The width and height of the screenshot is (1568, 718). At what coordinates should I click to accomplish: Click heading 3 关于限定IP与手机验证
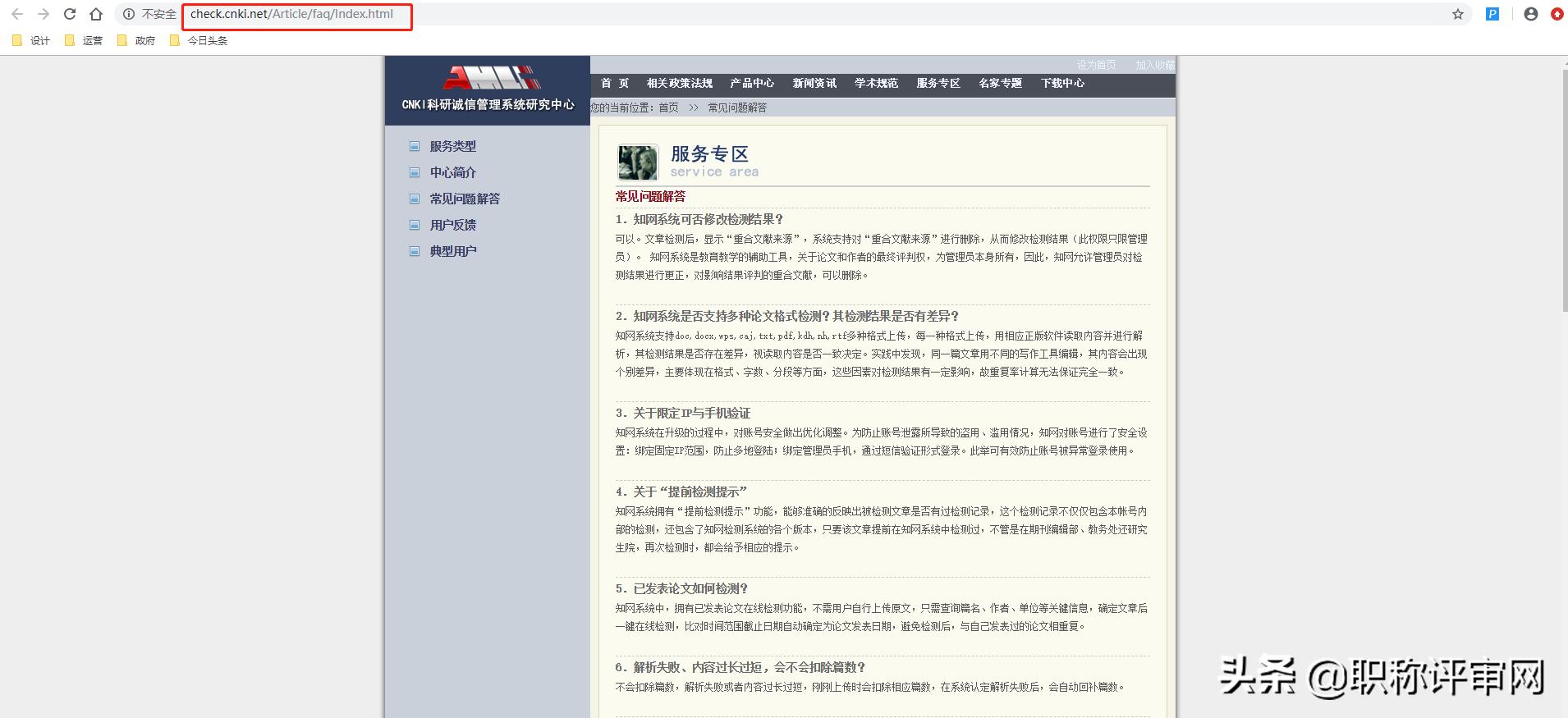tap(683, 413)
